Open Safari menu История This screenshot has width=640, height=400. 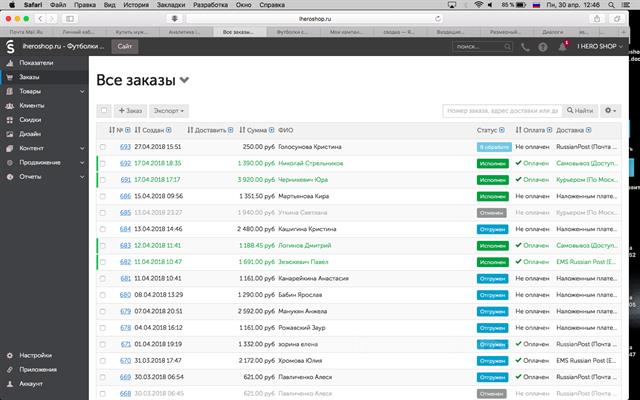[138, 5]
